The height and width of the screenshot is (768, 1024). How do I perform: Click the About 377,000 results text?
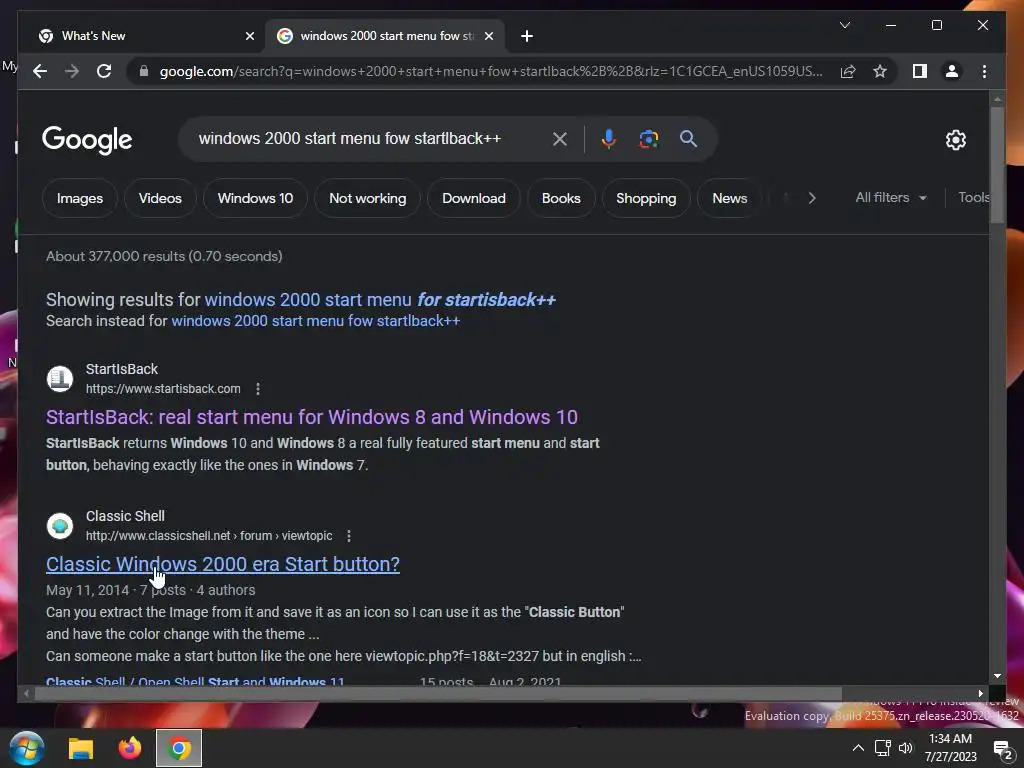(164, 256)
